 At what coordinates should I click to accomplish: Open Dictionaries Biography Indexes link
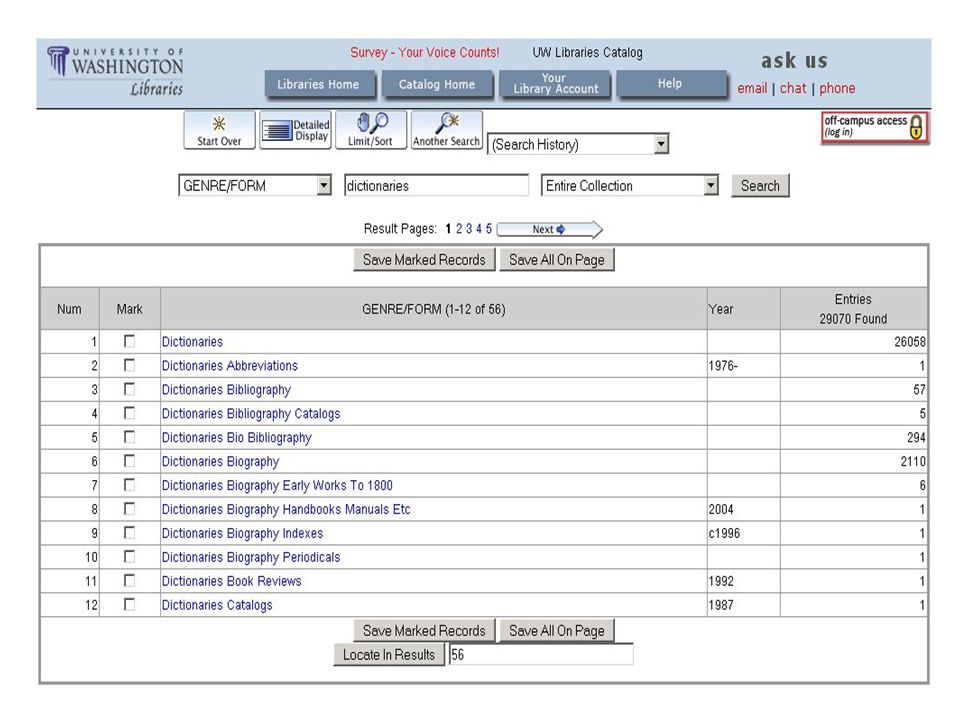coord(242,533)
